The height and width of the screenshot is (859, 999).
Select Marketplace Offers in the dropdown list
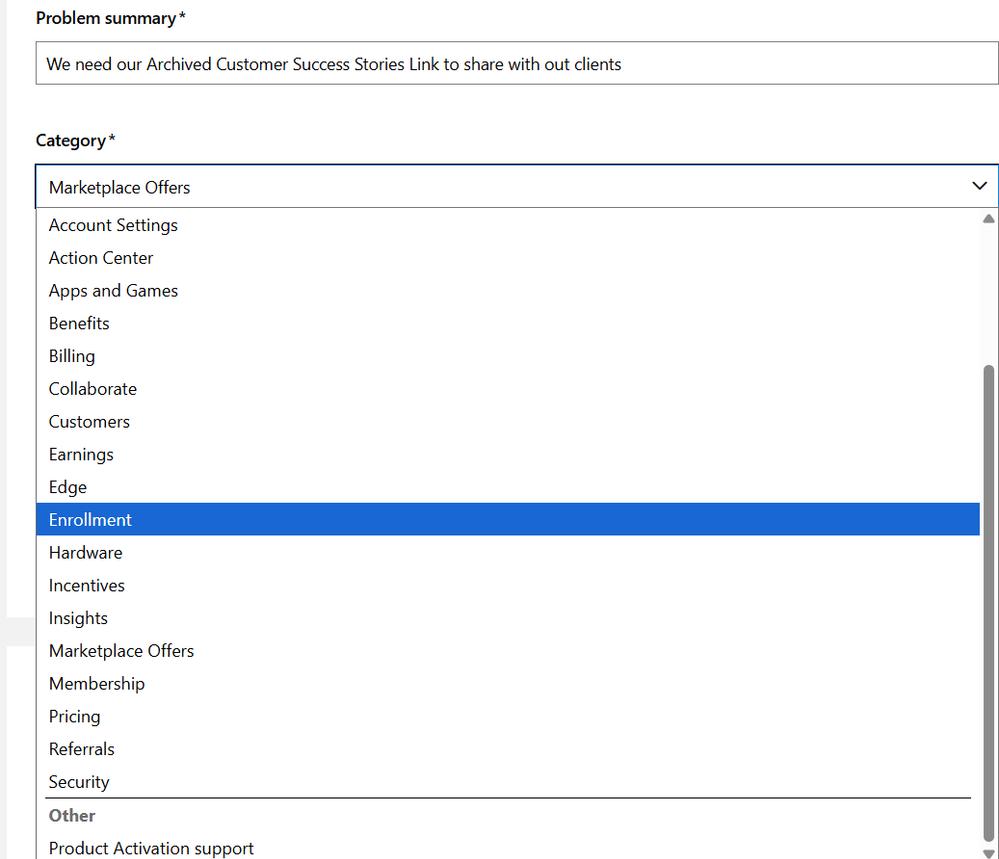pos(508,651)
